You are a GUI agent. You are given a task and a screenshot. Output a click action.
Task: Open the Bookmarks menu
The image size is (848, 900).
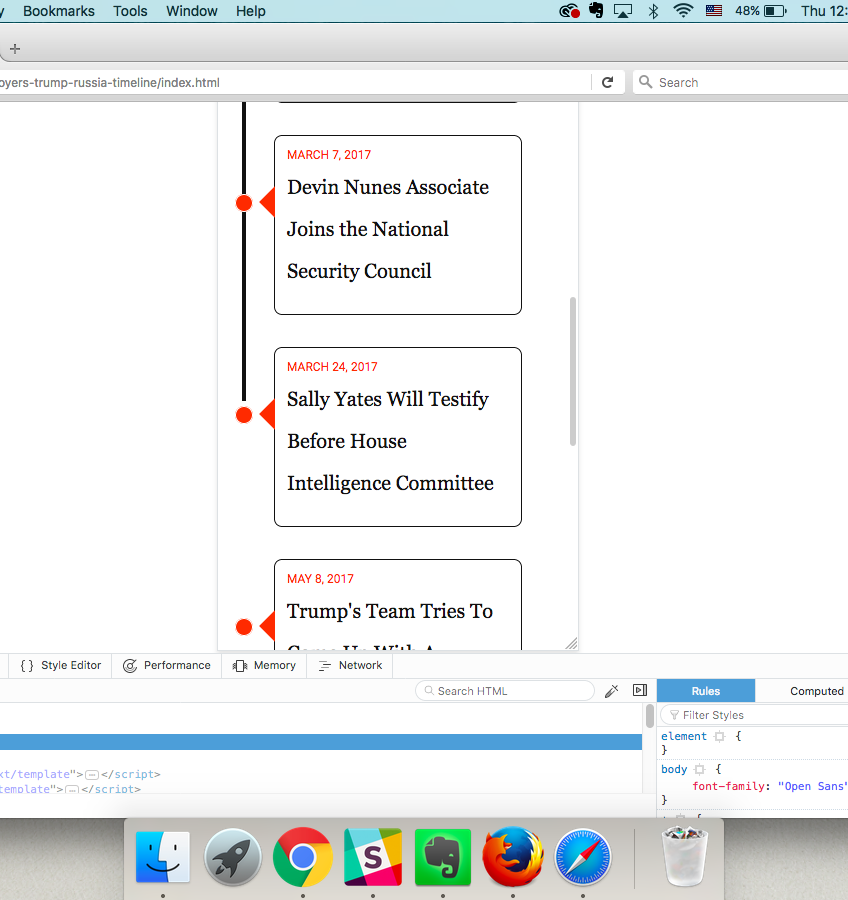[59, 11]
